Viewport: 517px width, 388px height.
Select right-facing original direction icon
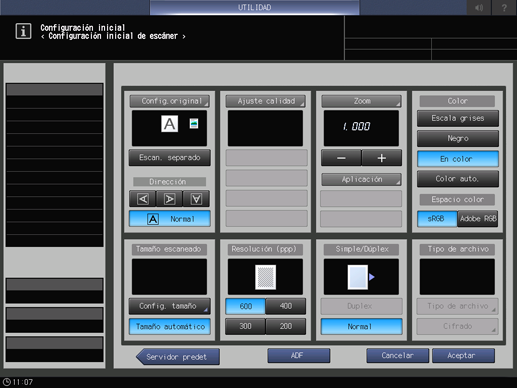click(169, 199)
